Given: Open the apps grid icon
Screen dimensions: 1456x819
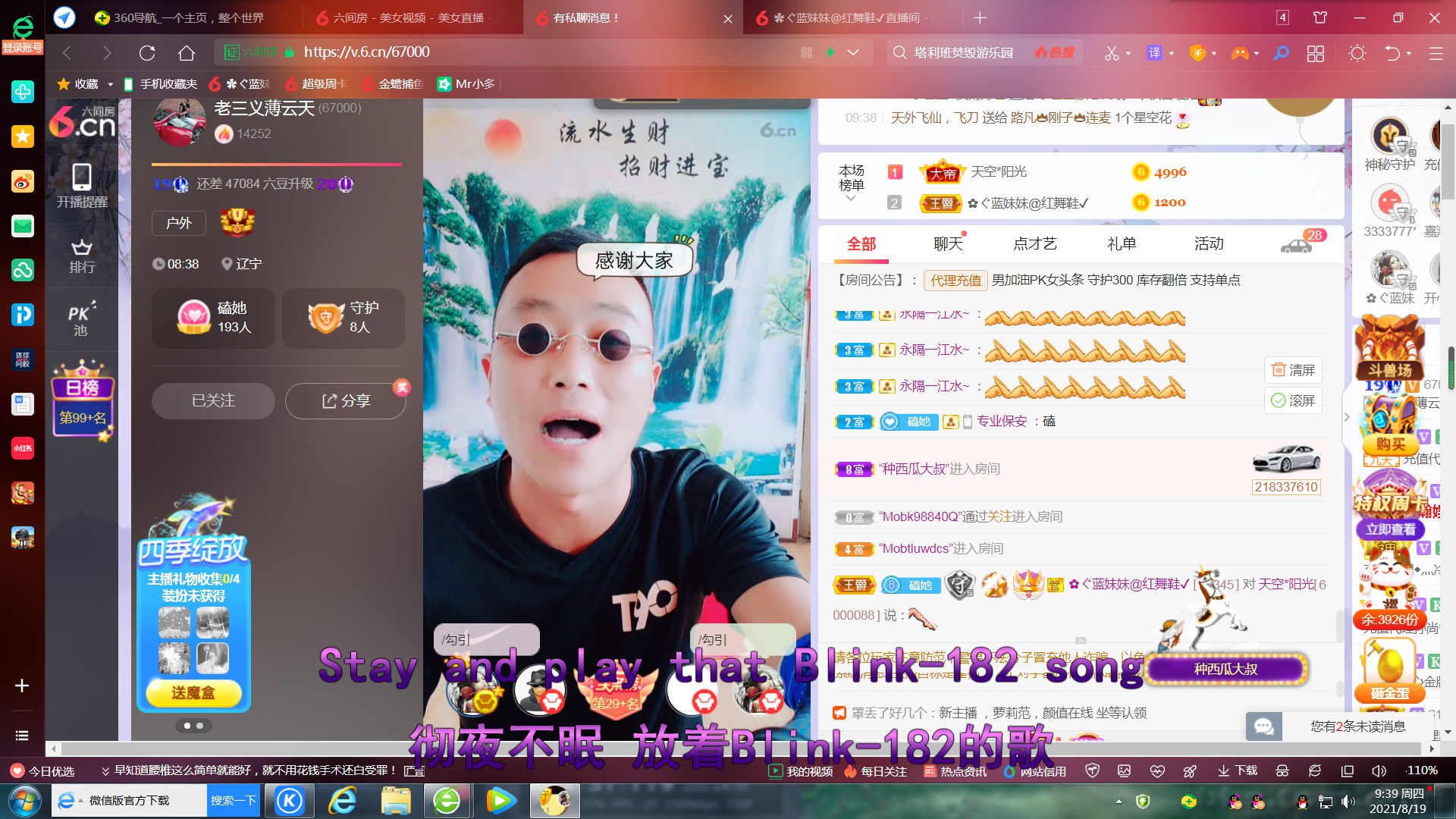Looking at the screenshot, I should coord(1316,53).
